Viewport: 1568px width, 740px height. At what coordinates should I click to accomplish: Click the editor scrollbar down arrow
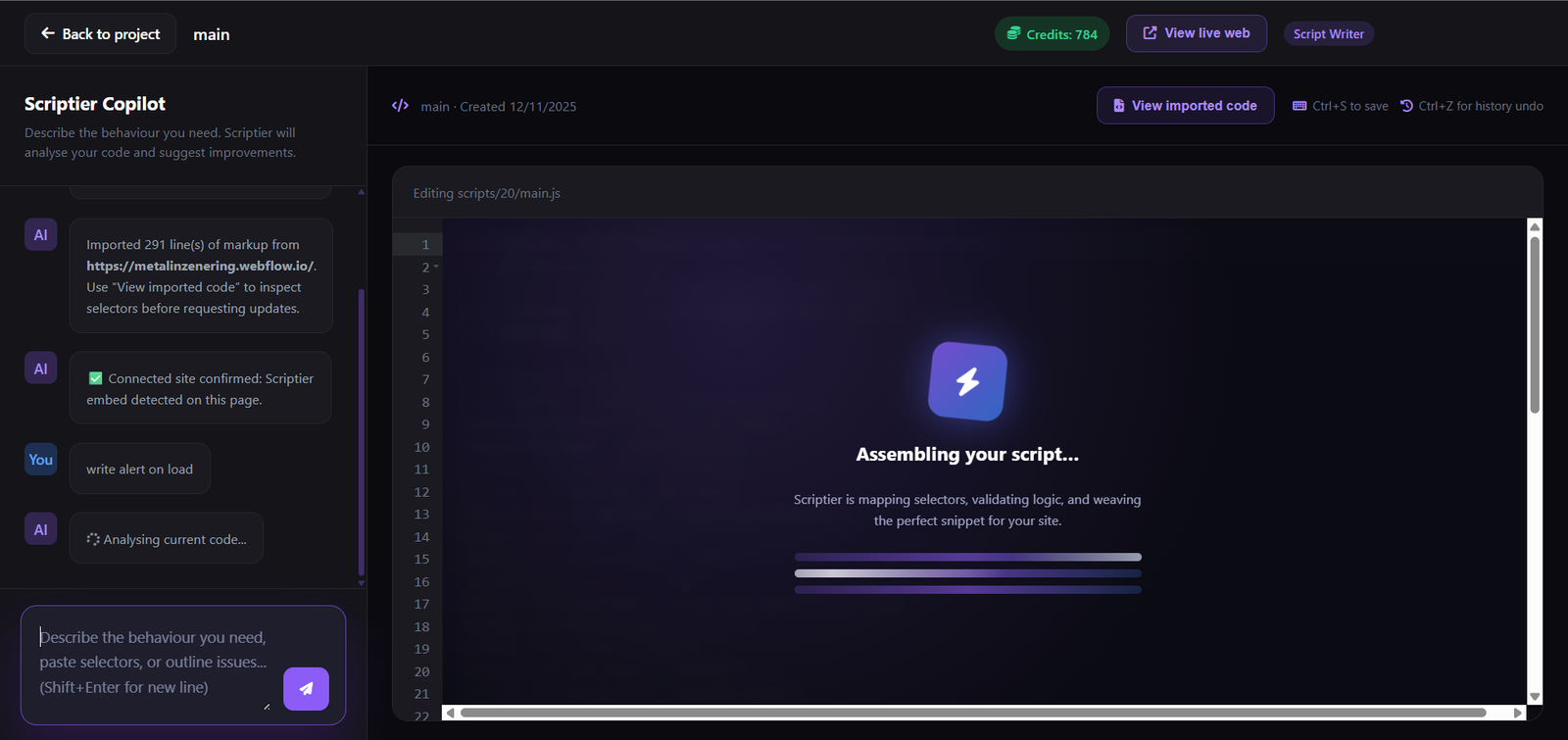click(x=1535, y=697)
